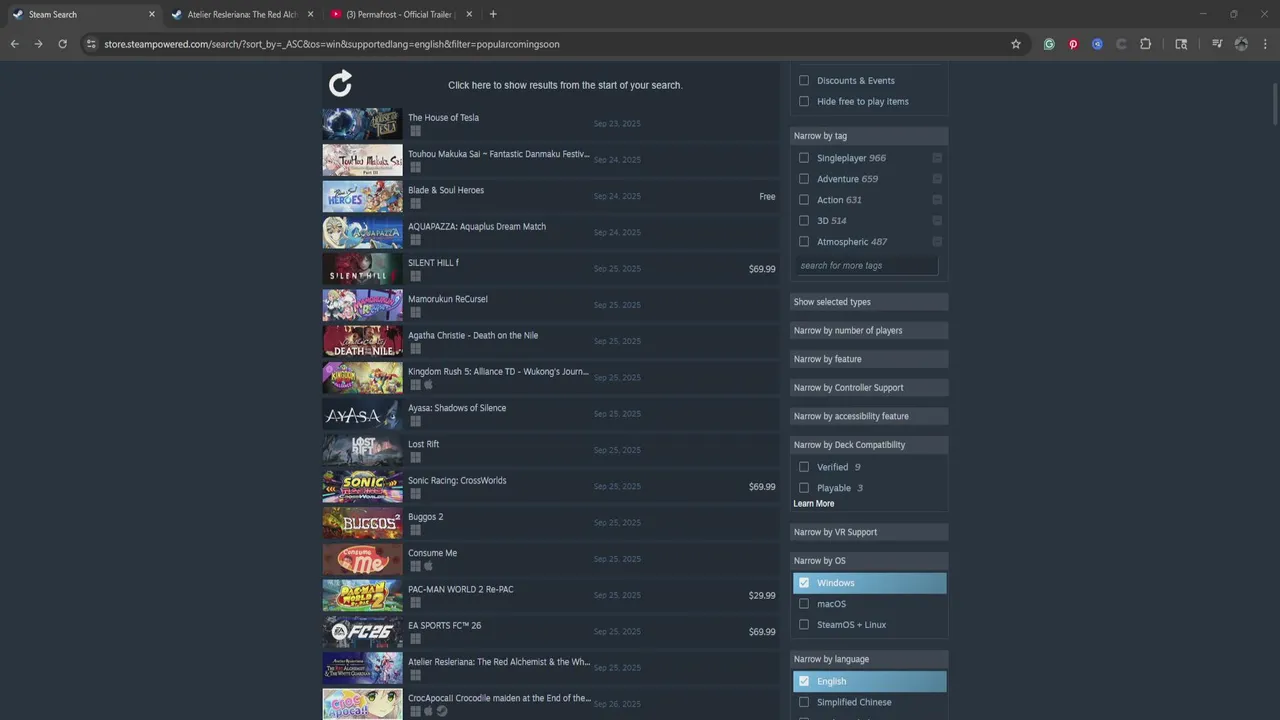Image resolution: width=1280 pixels, height=720 pixels.
Task: Open the PAC-MAN WORLD 2 Re-PAC thumbnail
Action: (362, 596)
